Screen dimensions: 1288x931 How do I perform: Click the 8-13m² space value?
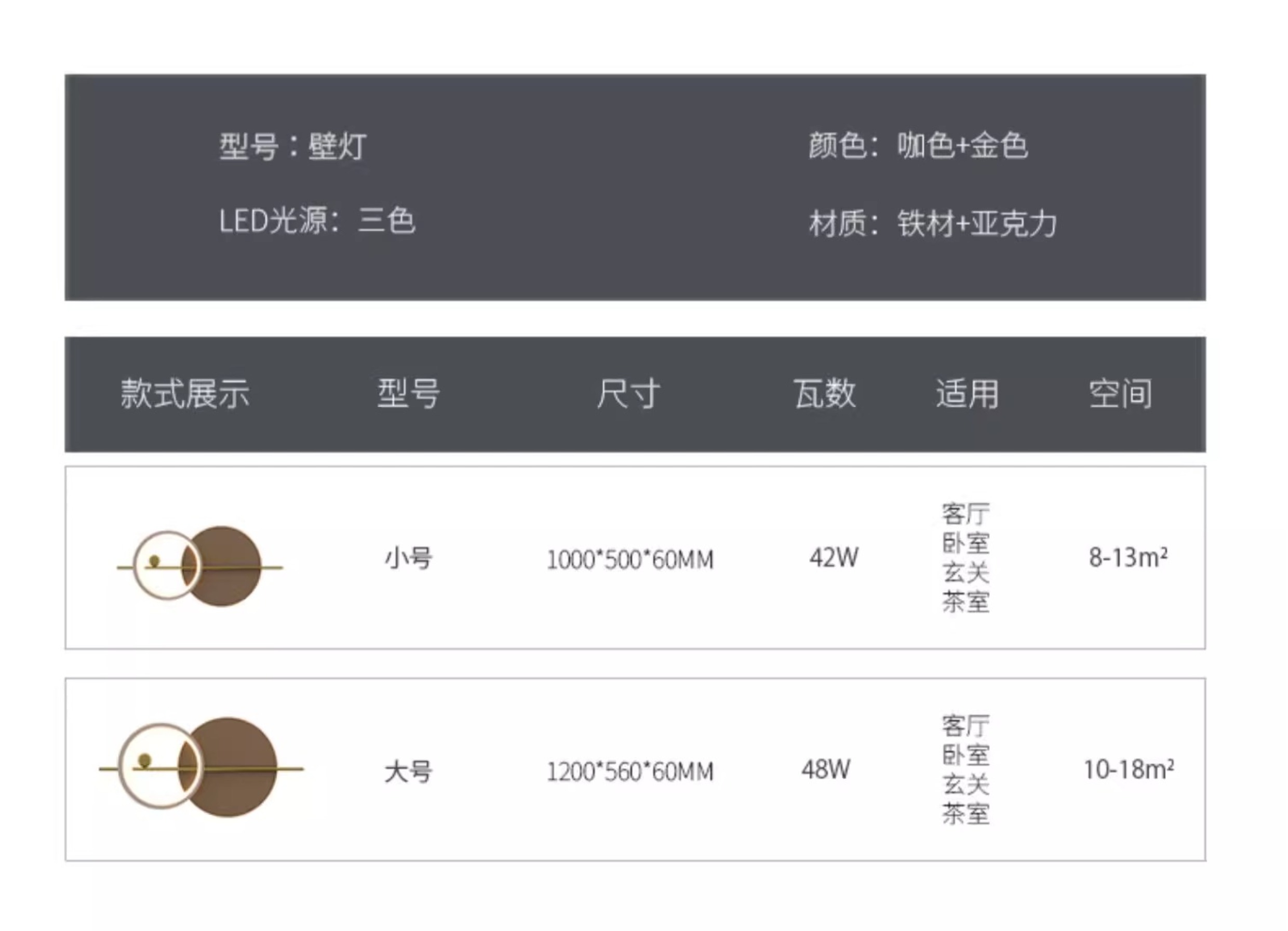coord(1129,557)
